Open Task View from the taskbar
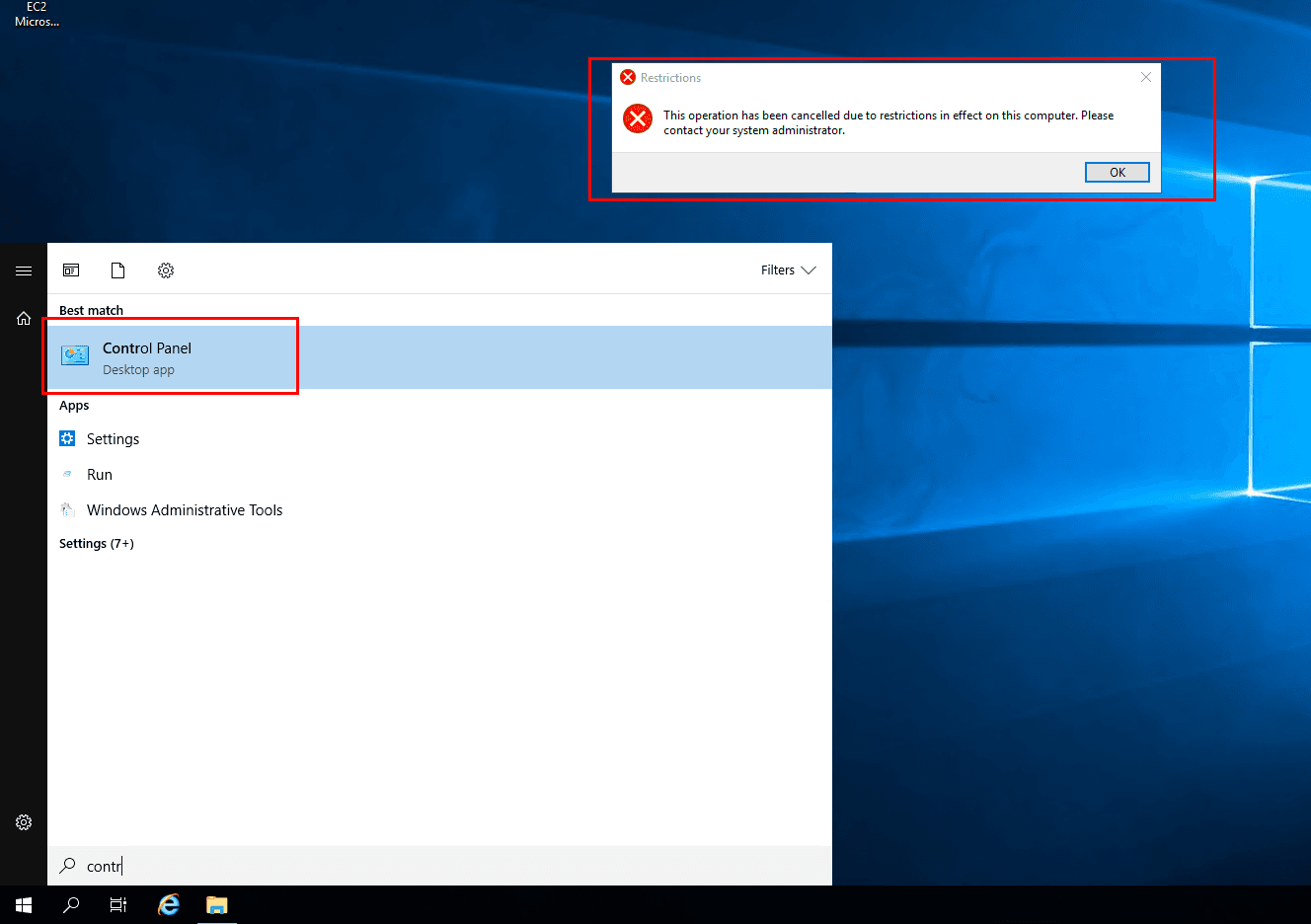The image size is (1311, 924). 118,905
